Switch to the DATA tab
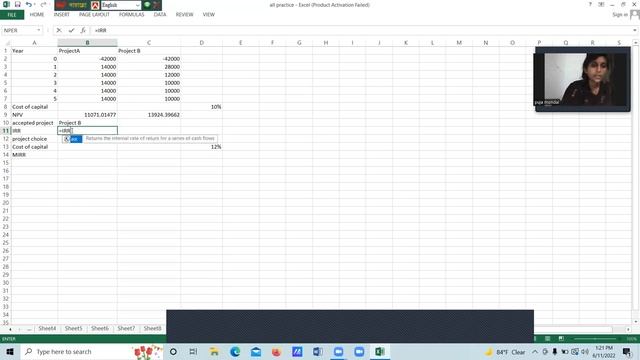This screenshot has width=640, height=360. click(160, 15)
